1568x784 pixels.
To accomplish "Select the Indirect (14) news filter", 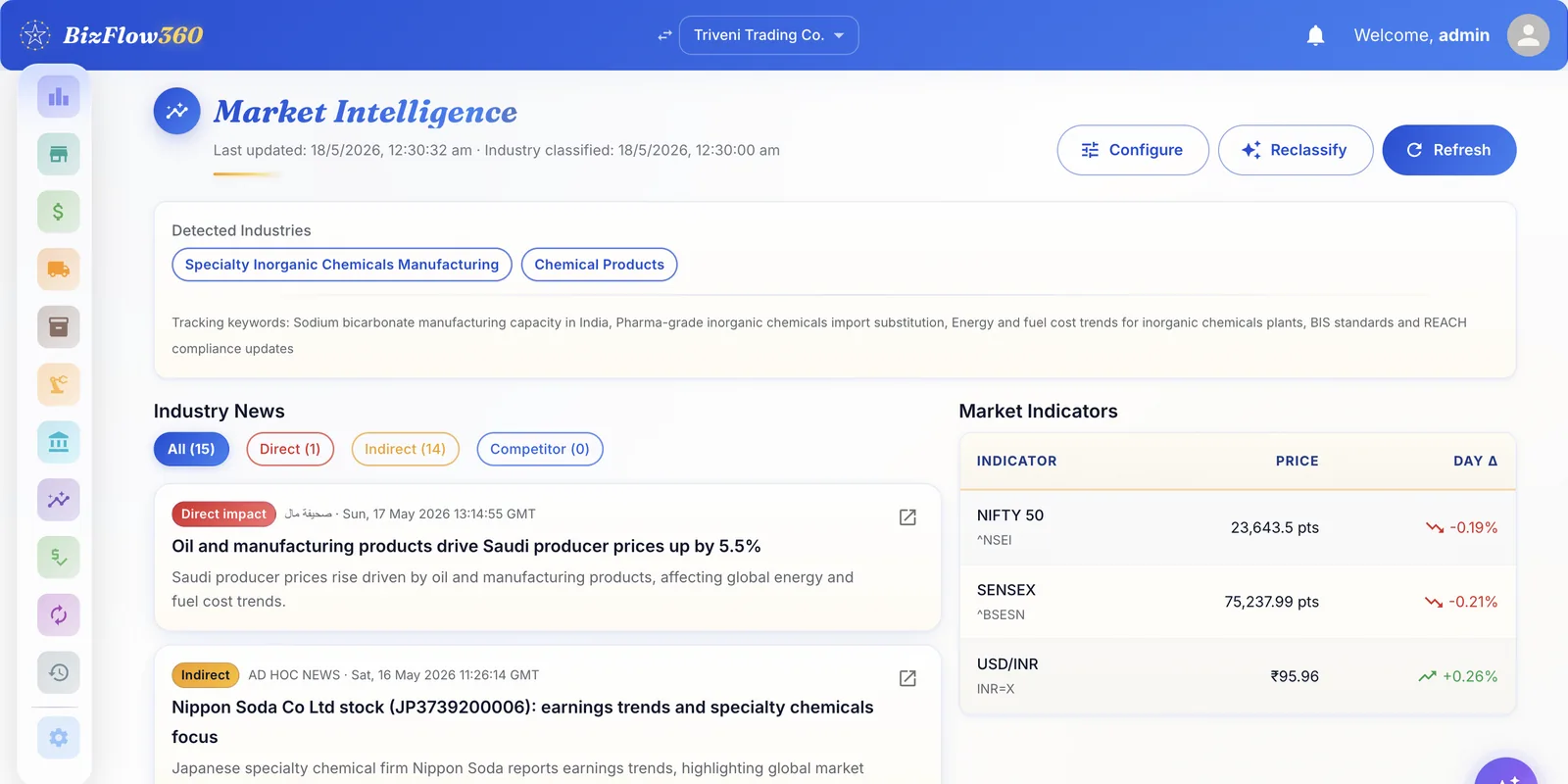I will pyautogui.click(x=405, y=449).
